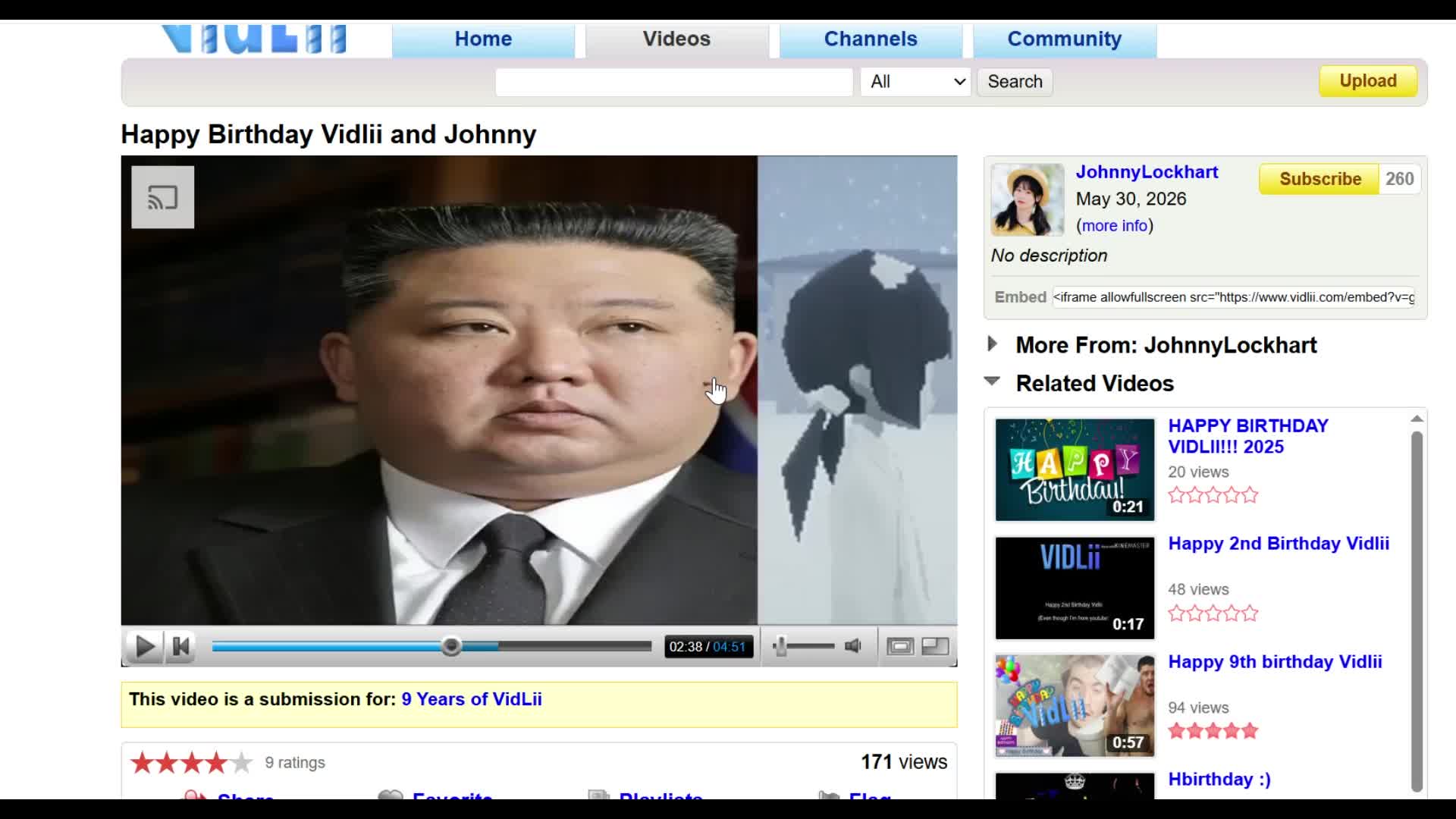Rate the video one star

coord(142,762)
